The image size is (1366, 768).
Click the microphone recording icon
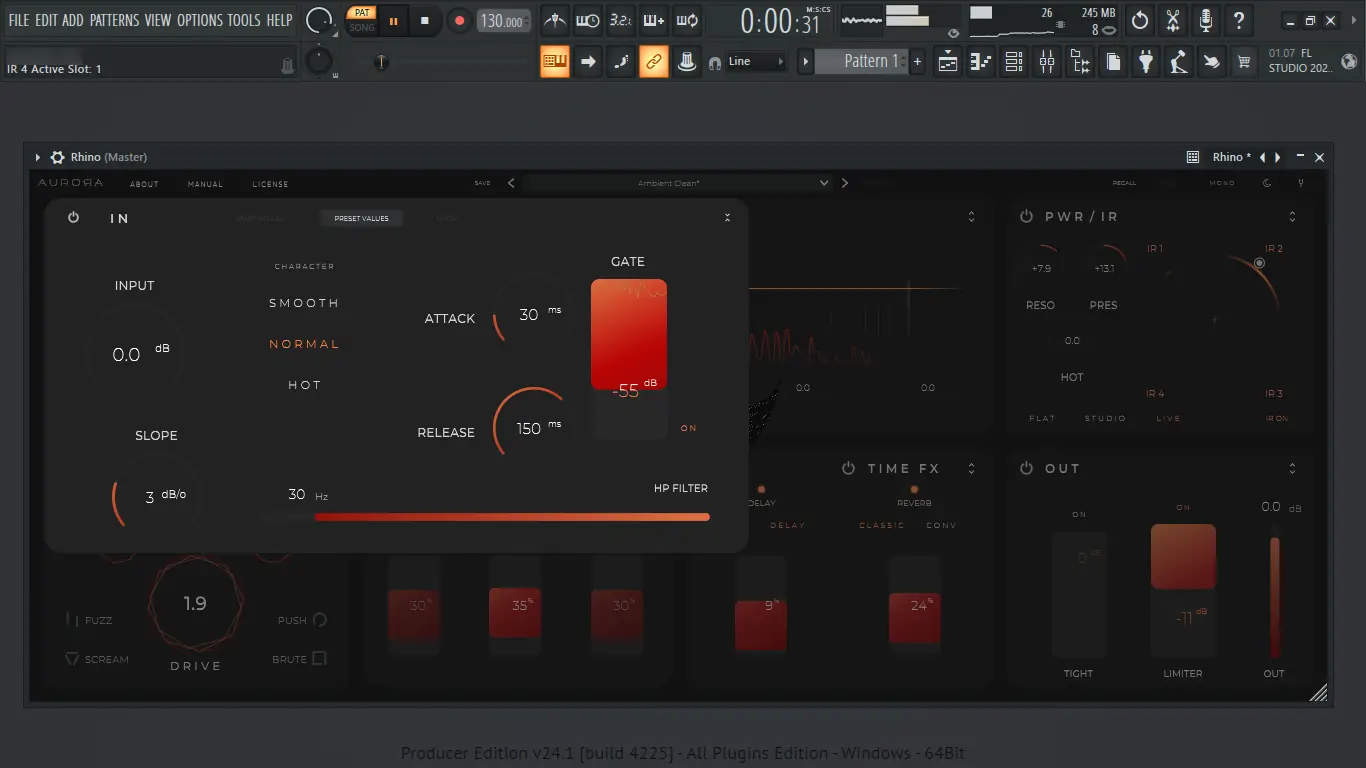coord(1206,20)
